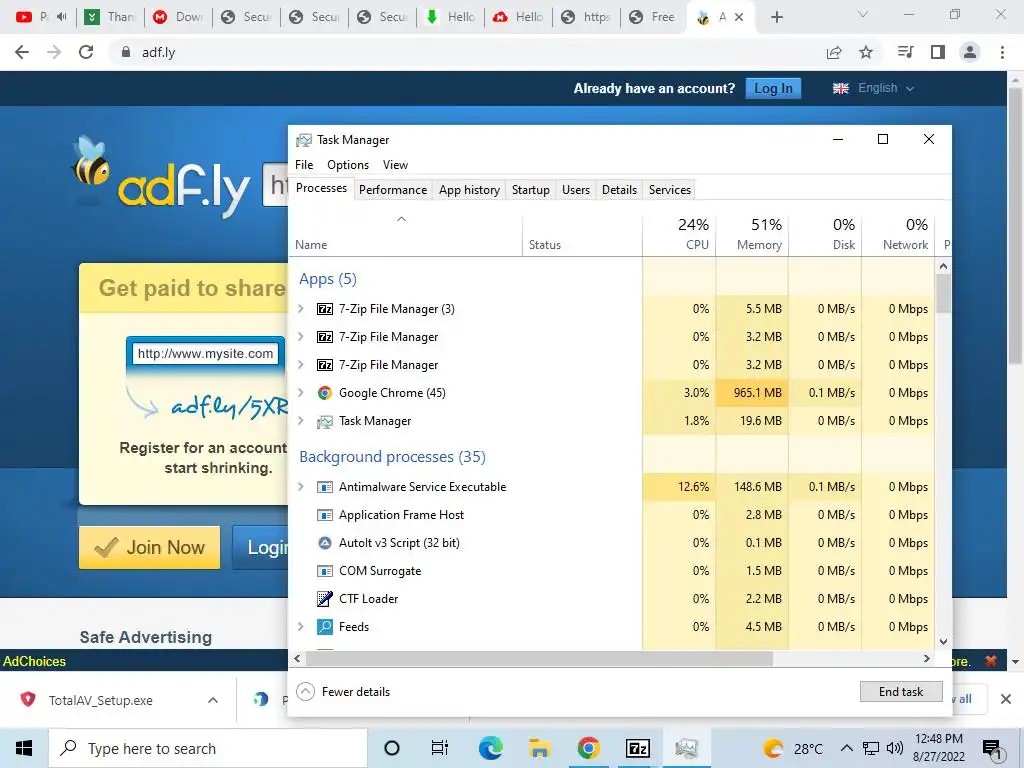Click the 7-Zip File Manager (3) icon

coord(325,309)
